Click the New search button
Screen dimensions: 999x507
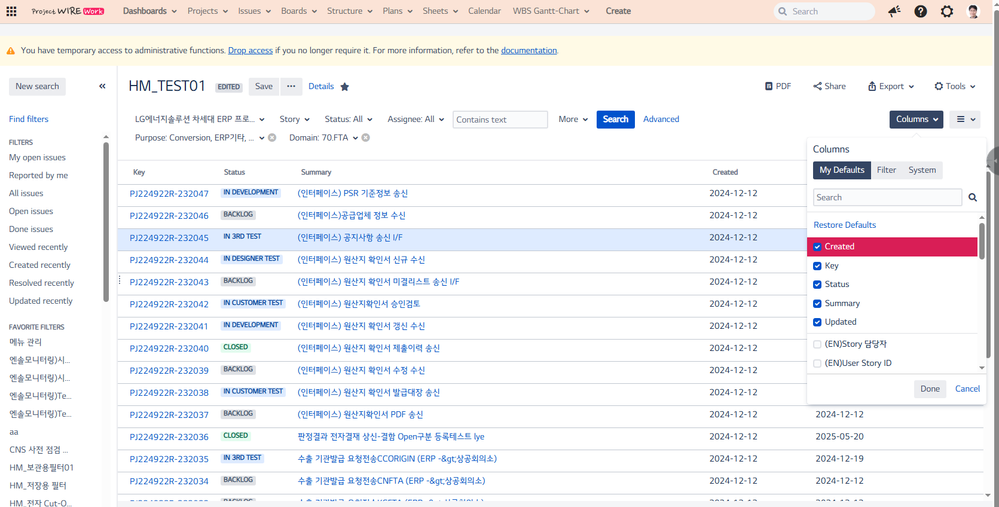click(x=37, y=86)
